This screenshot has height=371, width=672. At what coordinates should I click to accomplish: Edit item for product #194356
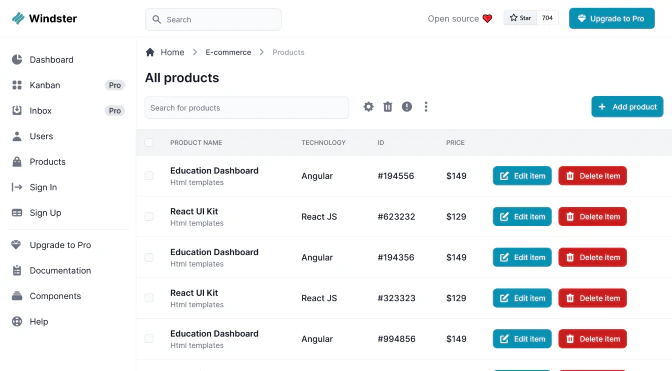[522, 257]
